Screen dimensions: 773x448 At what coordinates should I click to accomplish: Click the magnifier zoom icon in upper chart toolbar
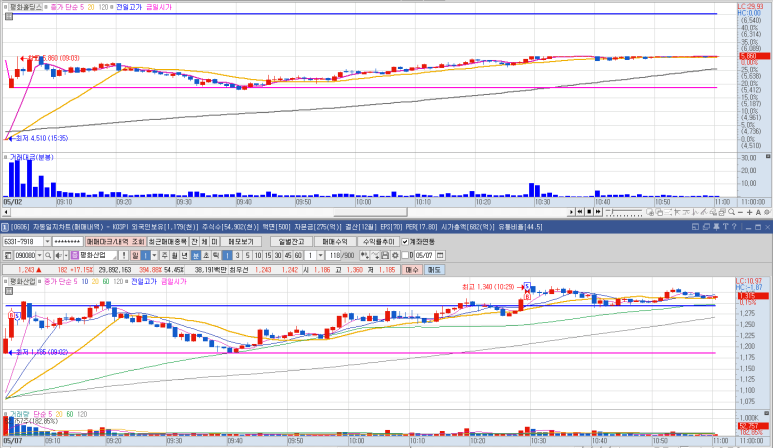click(x=732, y=212)
